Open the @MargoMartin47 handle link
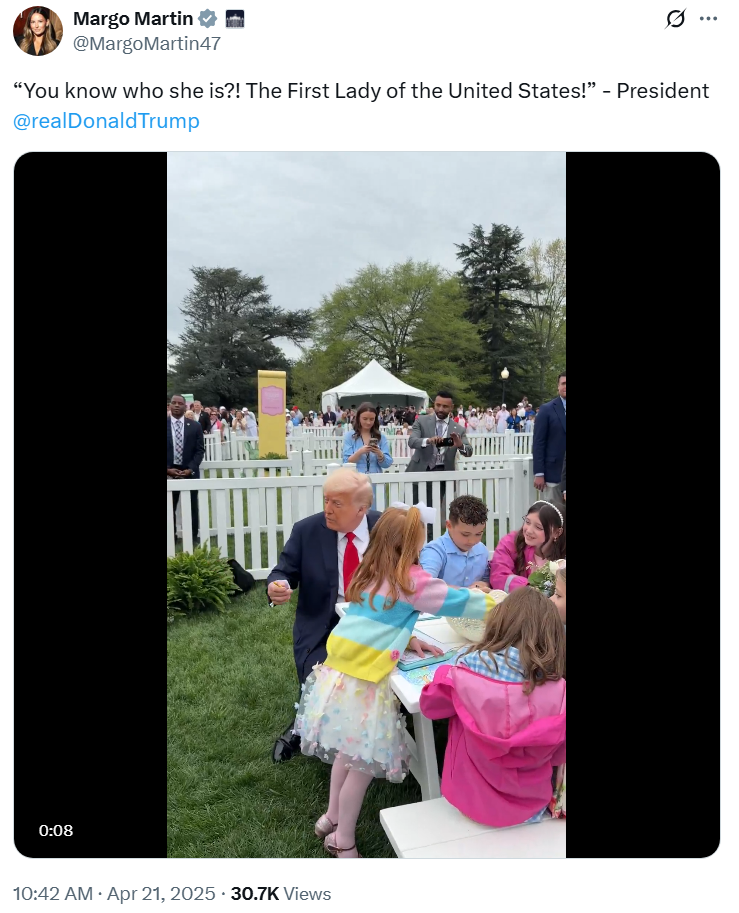The height and width of the screenshot is (913, 739). pyautogui.click(x=147, y=44)
